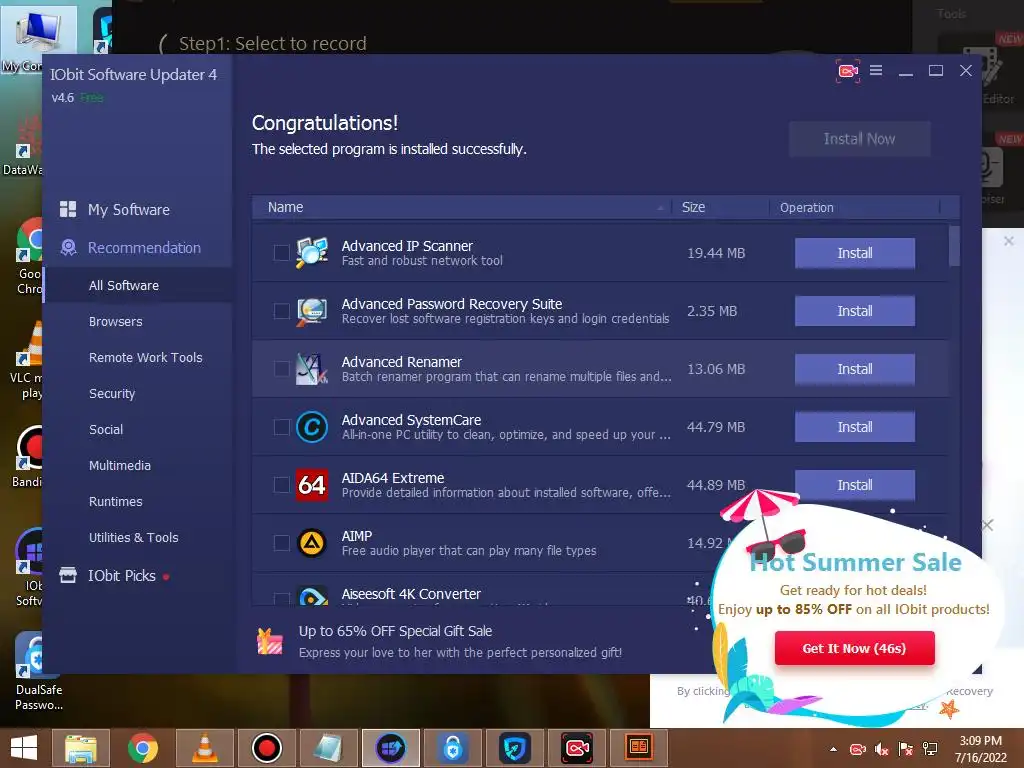Open the Windows Start button
1024x768 pixels.
click(24, 747)
